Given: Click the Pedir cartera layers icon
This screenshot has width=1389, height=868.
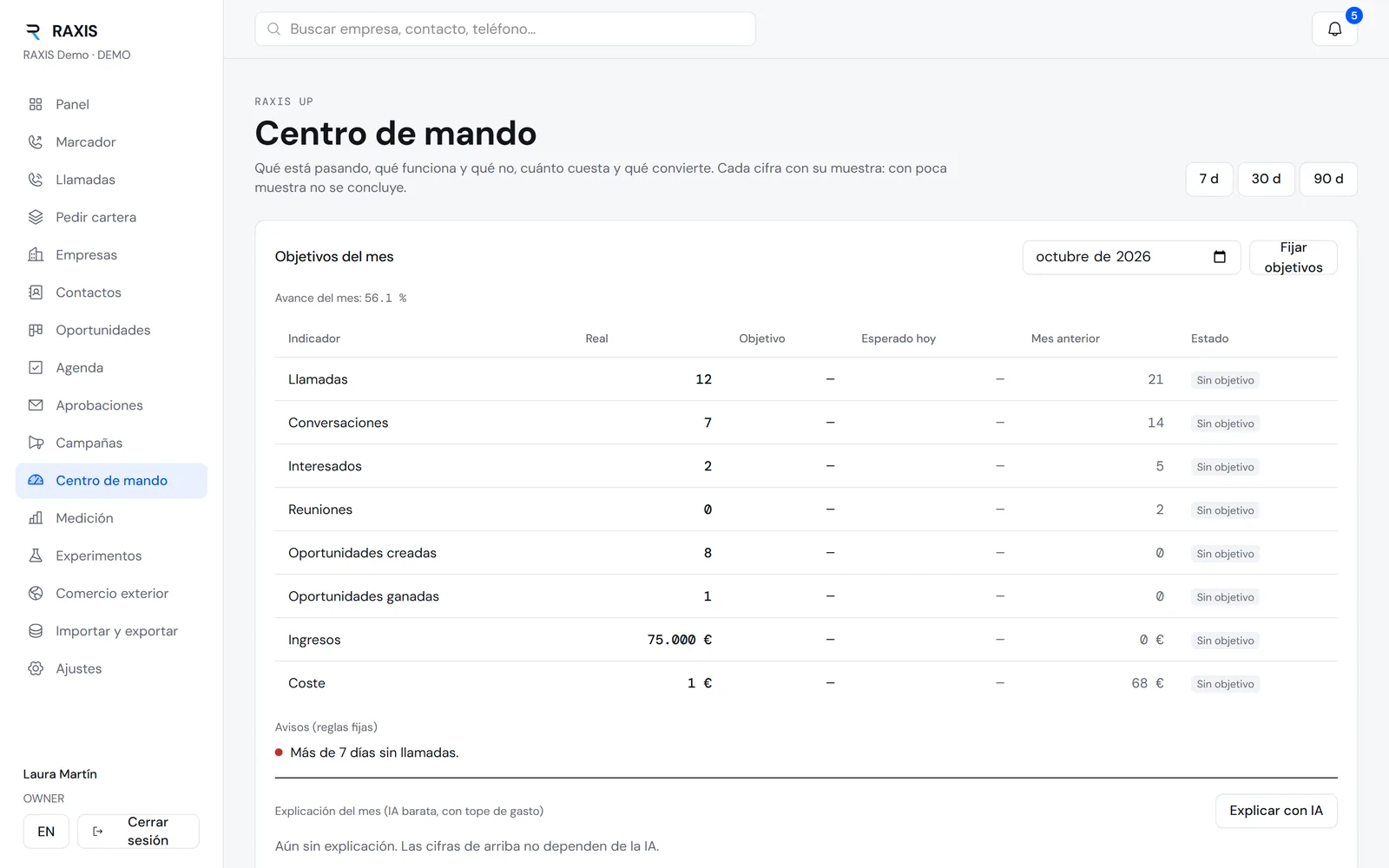Looking at the screenshot, I should click(36, 217).
